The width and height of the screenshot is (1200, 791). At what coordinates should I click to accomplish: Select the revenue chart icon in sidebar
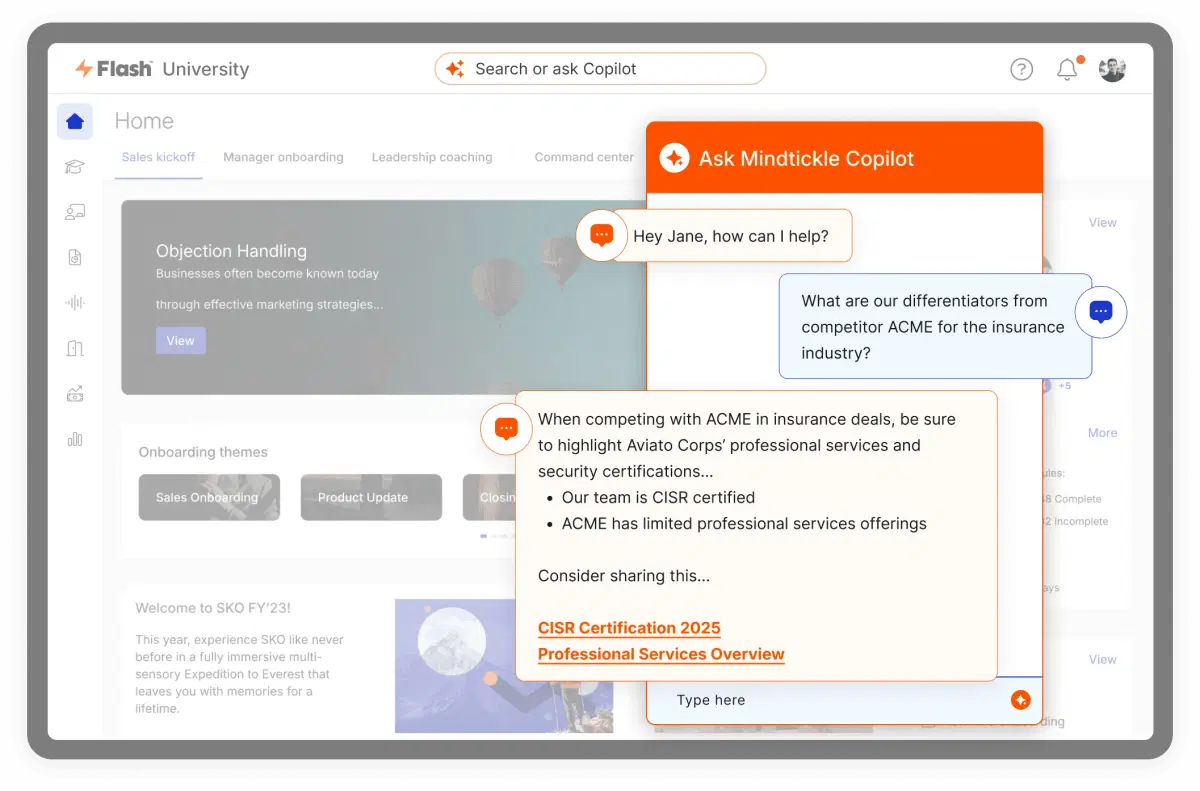[x=74, y=393]
